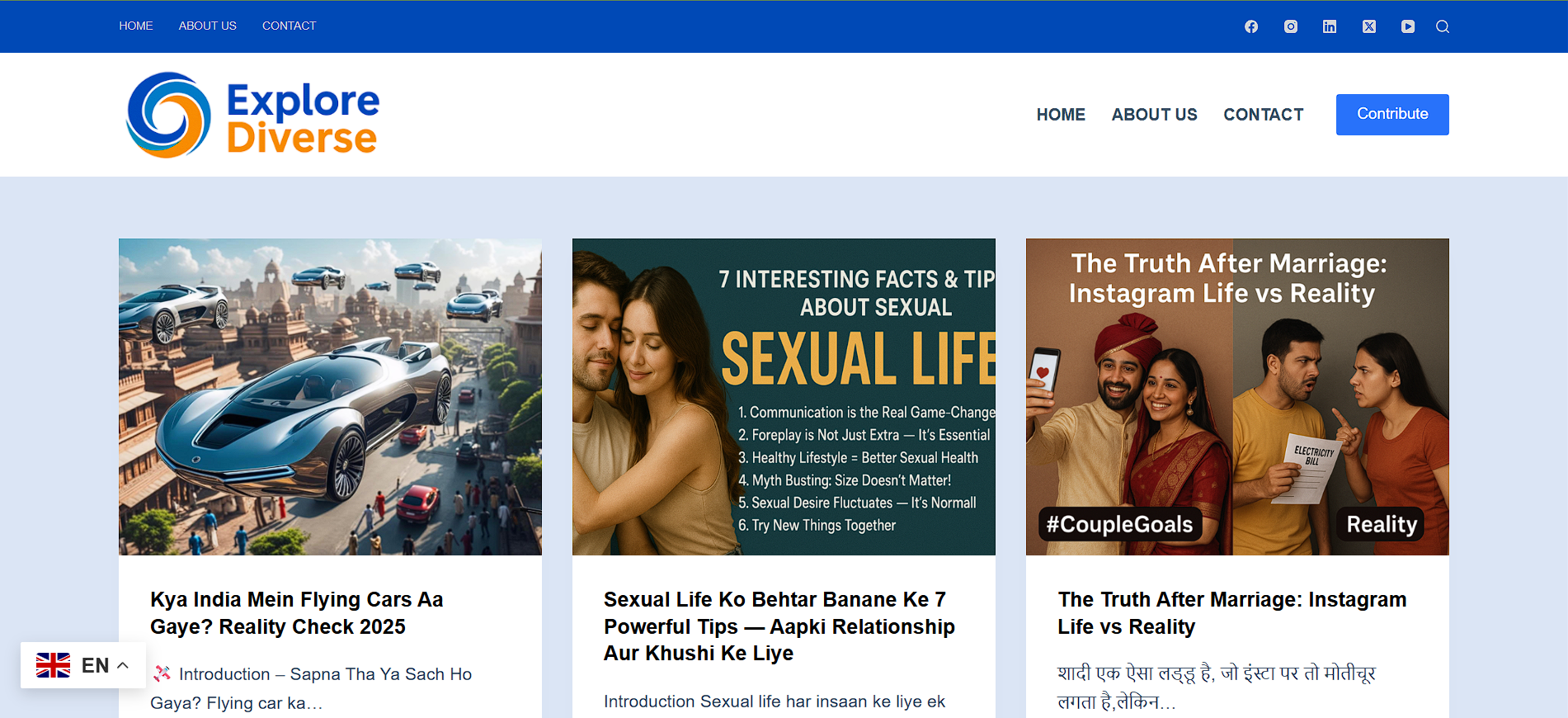Open the flying cars article thumbnail
The height and width of the screenshot is (718, 1568).
[330, 396]
